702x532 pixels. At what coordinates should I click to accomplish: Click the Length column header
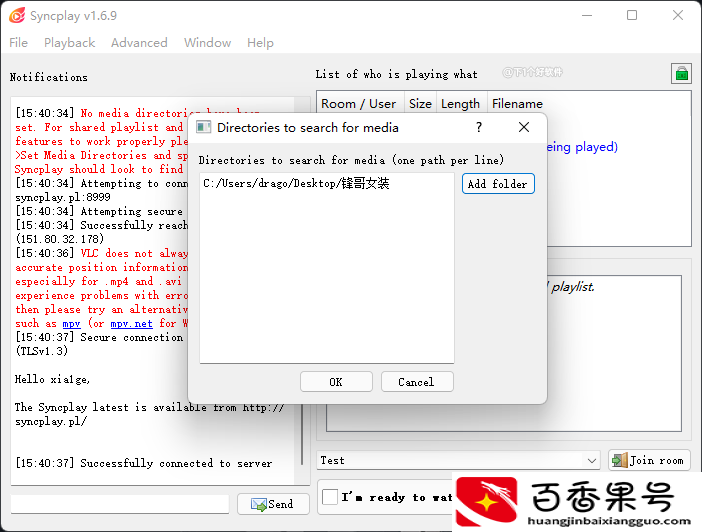461,104
